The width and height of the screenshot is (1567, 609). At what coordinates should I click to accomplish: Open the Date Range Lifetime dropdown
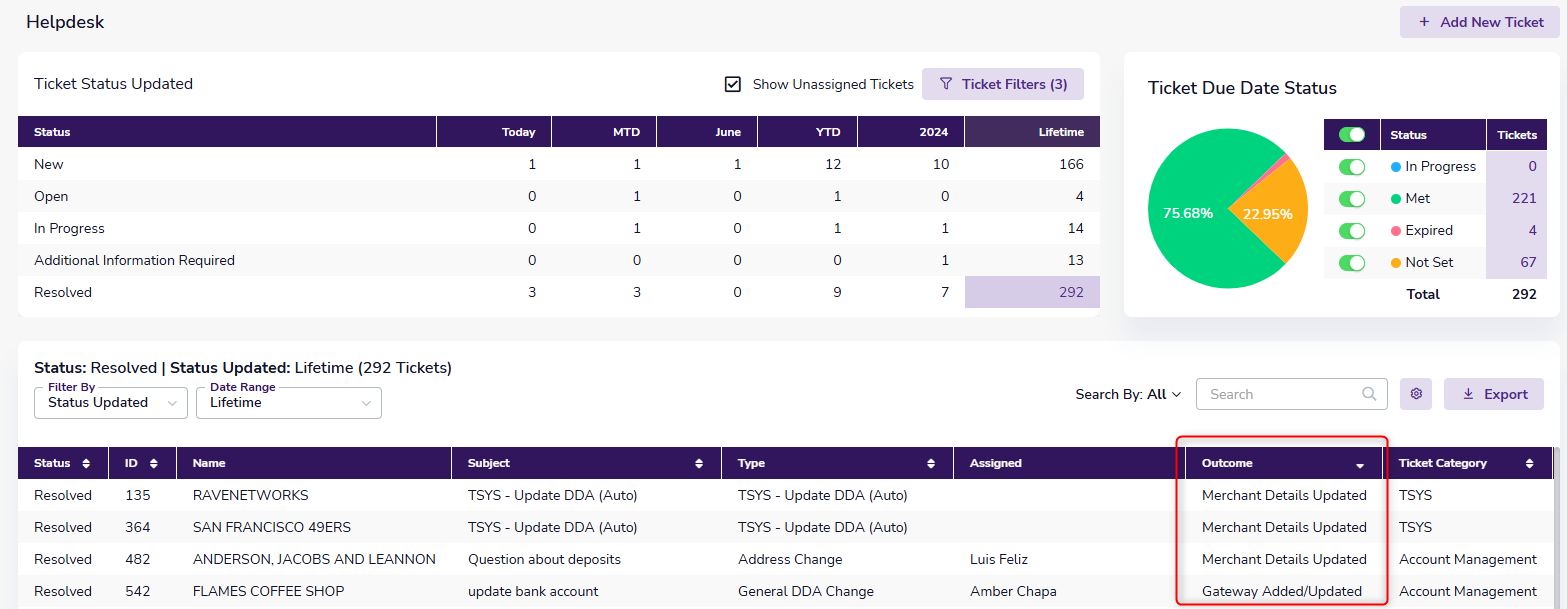tap(289, 403)
